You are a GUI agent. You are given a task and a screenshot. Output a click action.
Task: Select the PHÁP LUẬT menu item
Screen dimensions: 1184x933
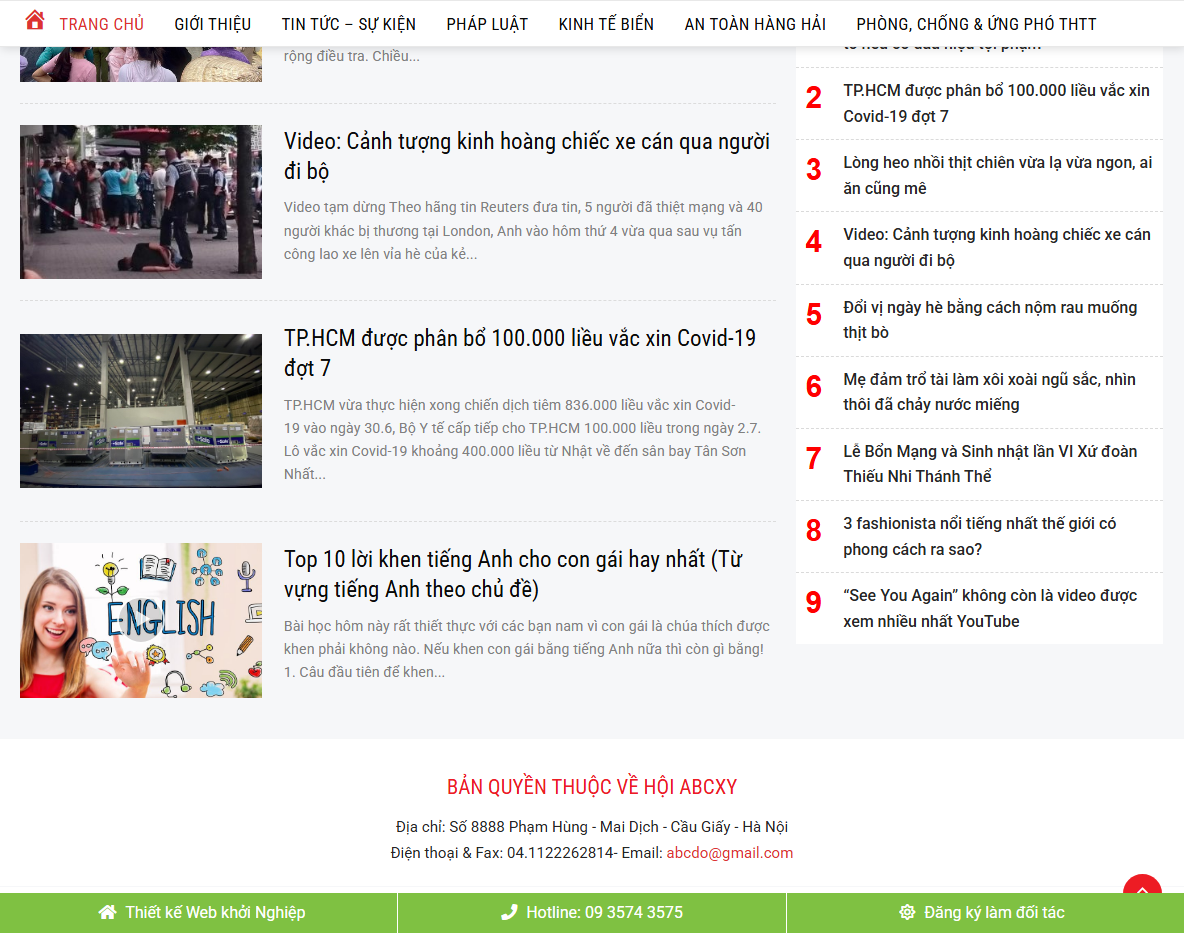(x=487, y=23)
